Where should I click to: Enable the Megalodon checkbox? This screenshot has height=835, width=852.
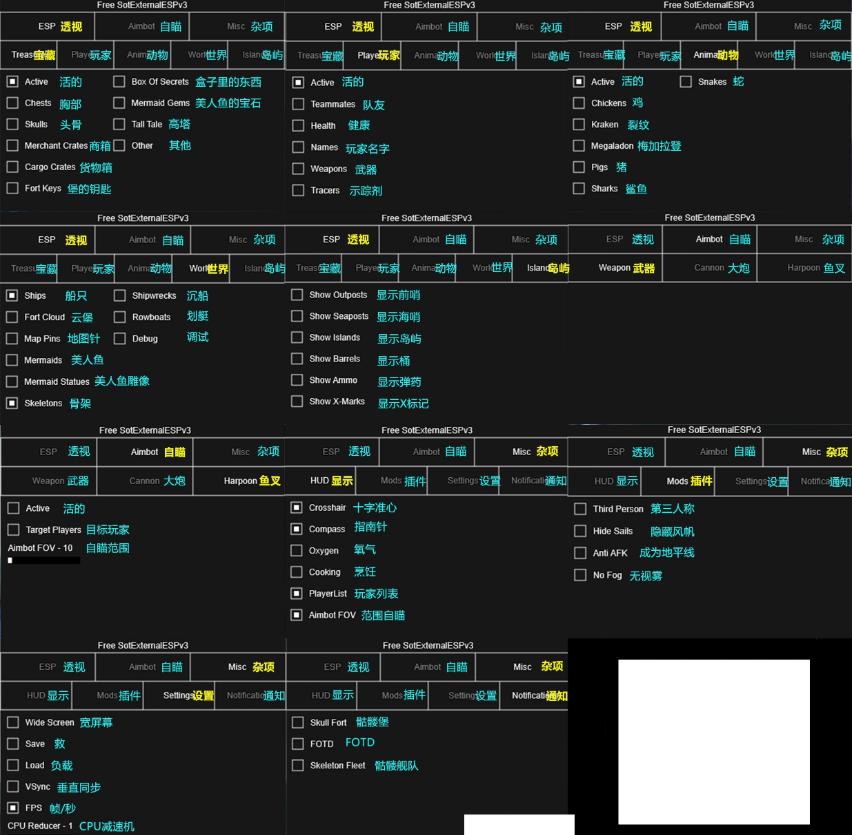[579, 146]
